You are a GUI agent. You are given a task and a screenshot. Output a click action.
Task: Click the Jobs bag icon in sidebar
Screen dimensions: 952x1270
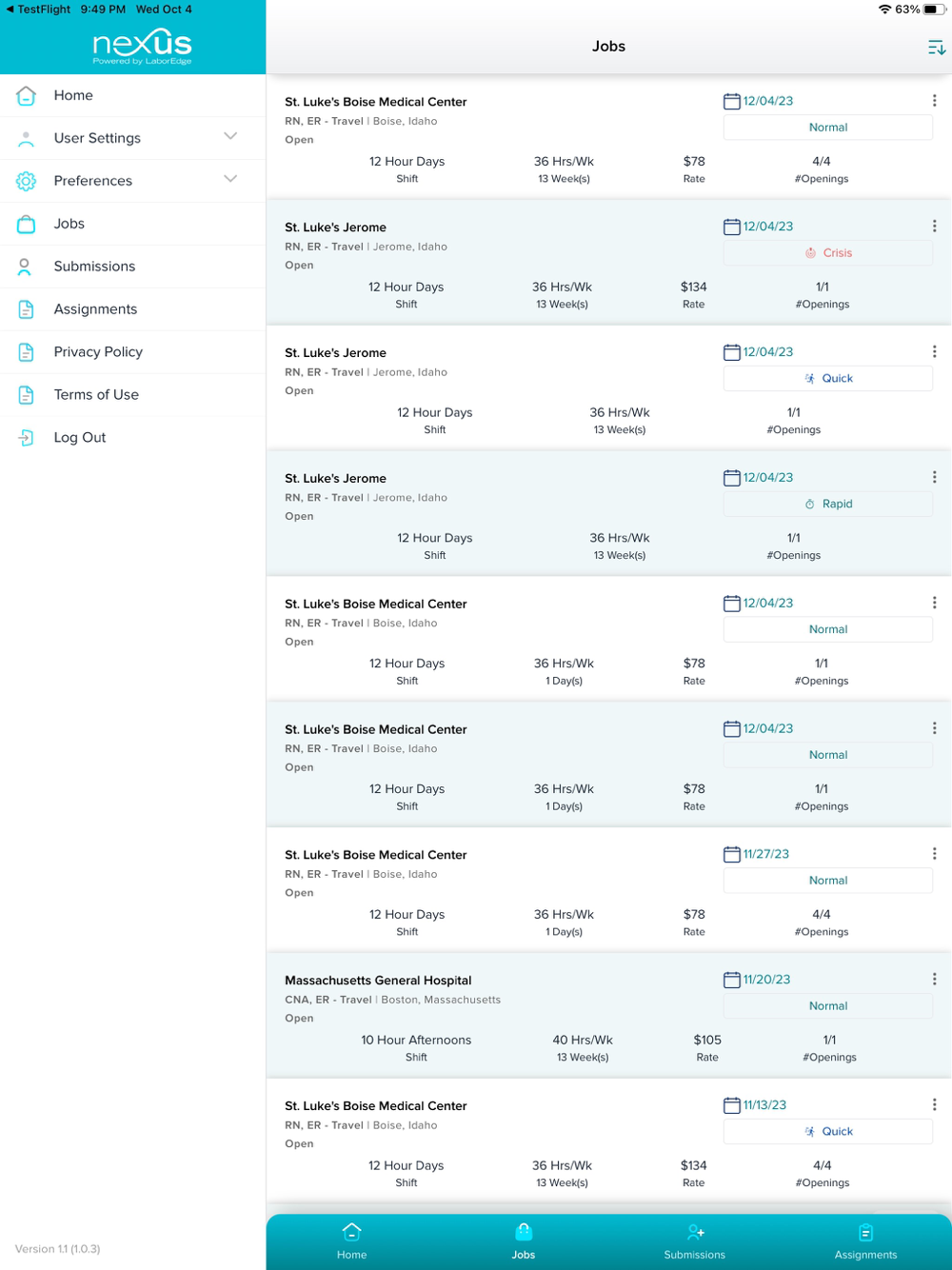[27, 224]
